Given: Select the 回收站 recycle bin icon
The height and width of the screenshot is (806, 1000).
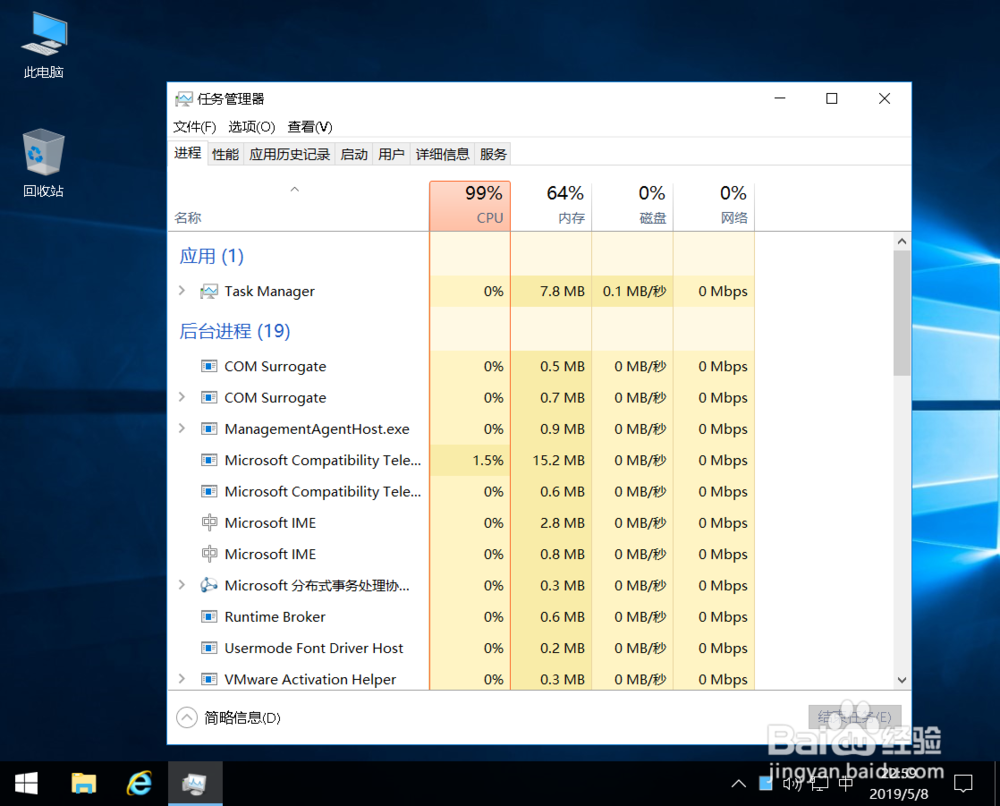Looking at the screenshot, I should (x=43, y=163).
